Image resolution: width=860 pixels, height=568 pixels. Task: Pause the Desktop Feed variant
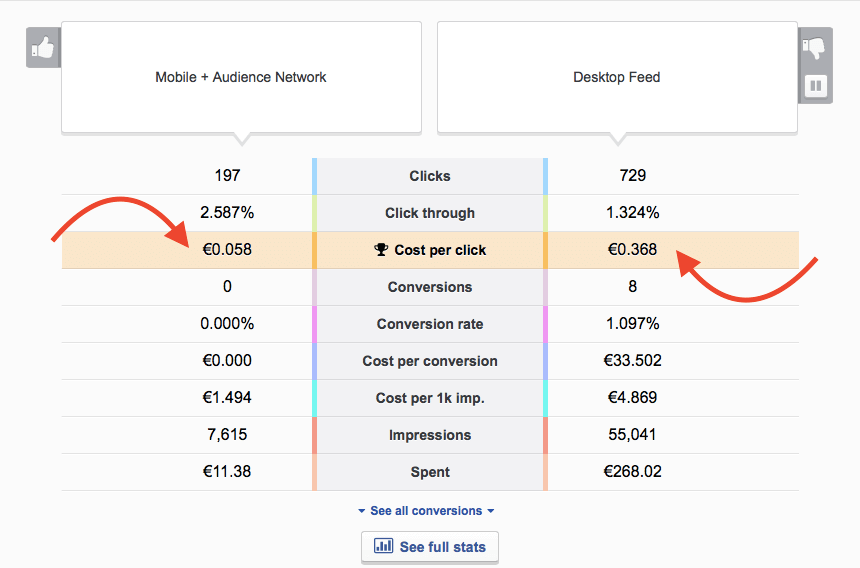point(816,86)
